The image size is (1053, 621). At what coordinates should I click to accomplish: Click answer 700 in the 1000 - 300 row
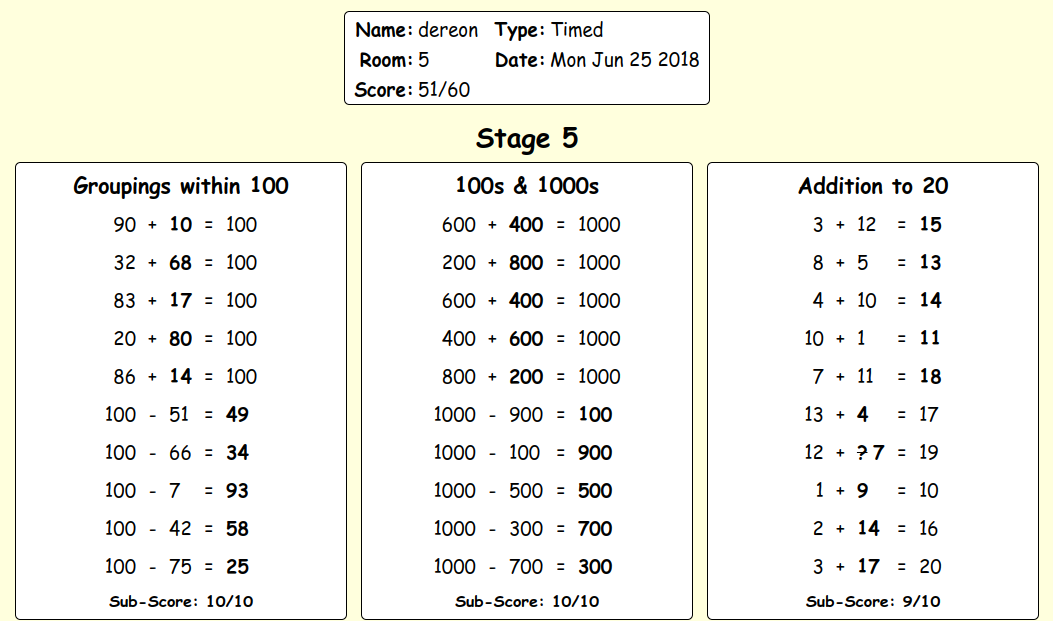[595, 528]
